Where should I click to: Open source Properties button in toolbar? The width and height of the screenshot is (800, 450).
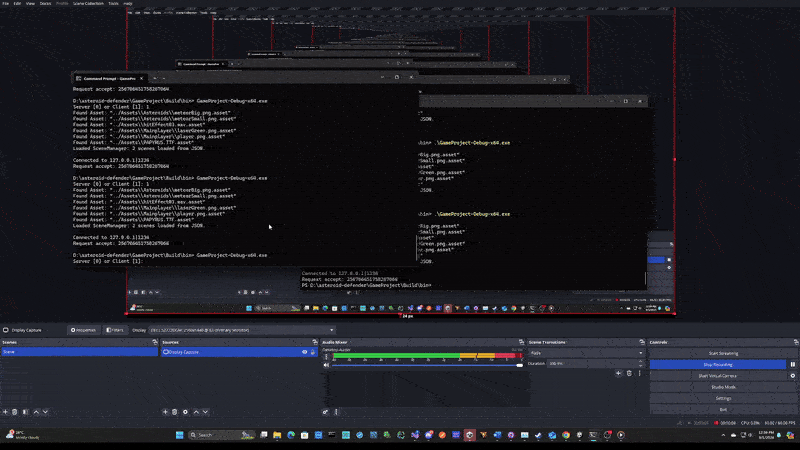click(83, 330)
